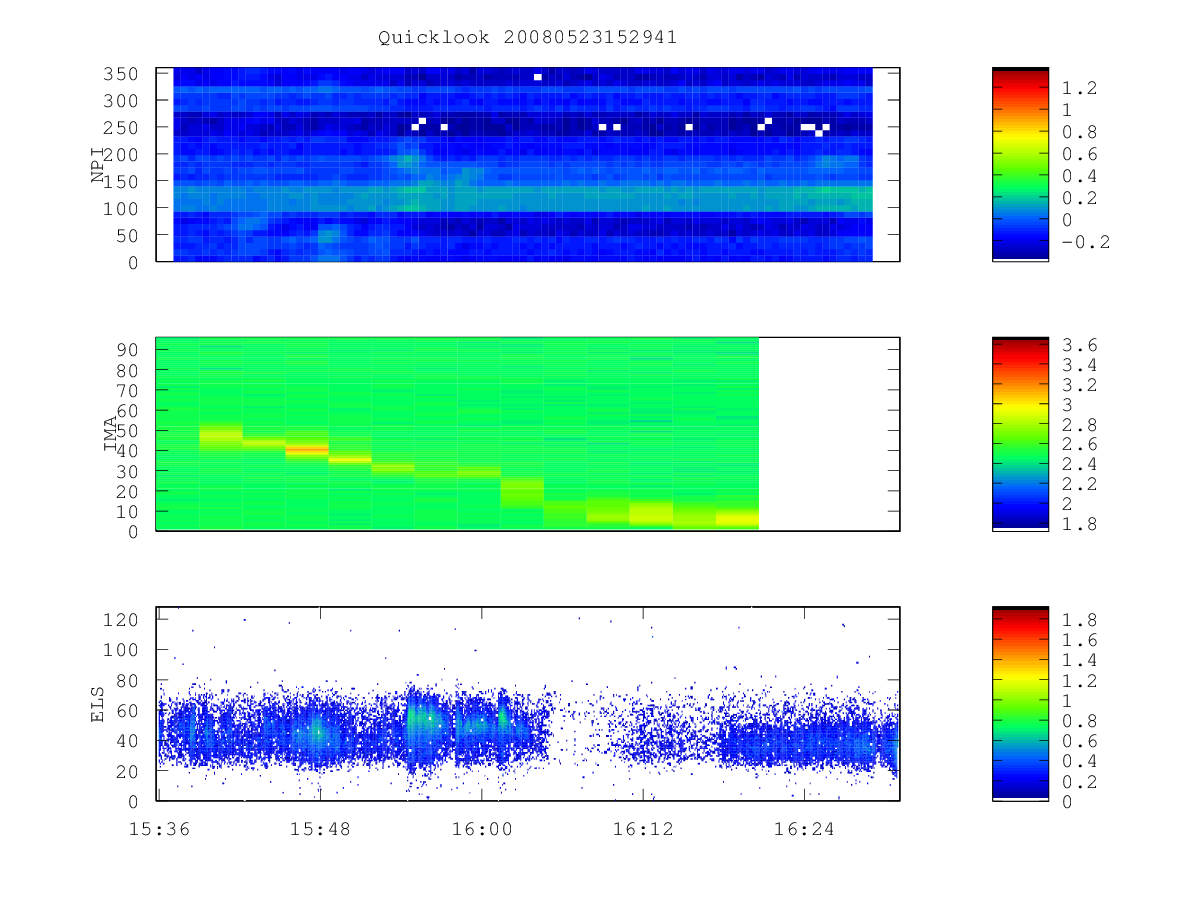1200x900 pixels.
Task: Click the 1.8 value on ELS colorbar
Action: (1080, 619)
